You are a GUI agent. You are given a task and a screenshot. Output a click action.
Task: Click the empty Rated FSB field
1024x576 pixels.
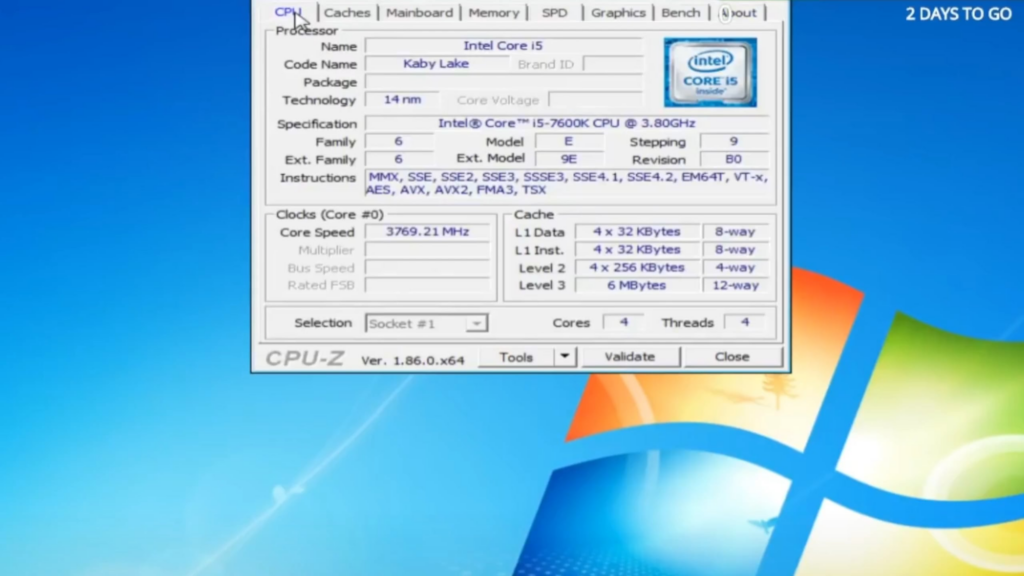(427, 285)
